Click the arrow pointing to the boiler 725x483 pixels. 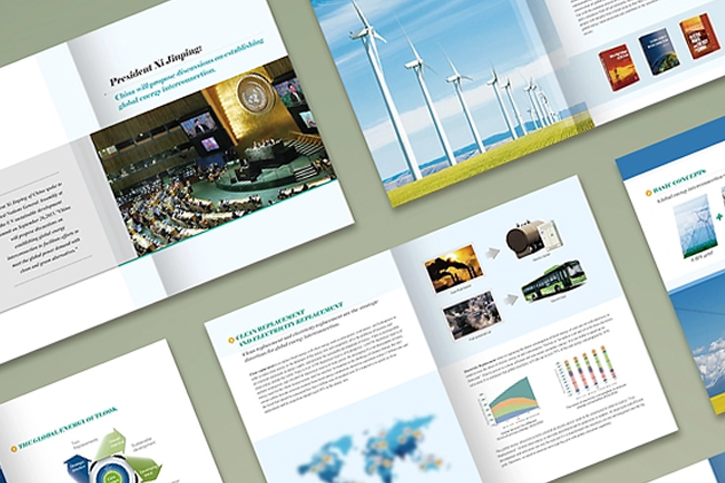[492, 253]
